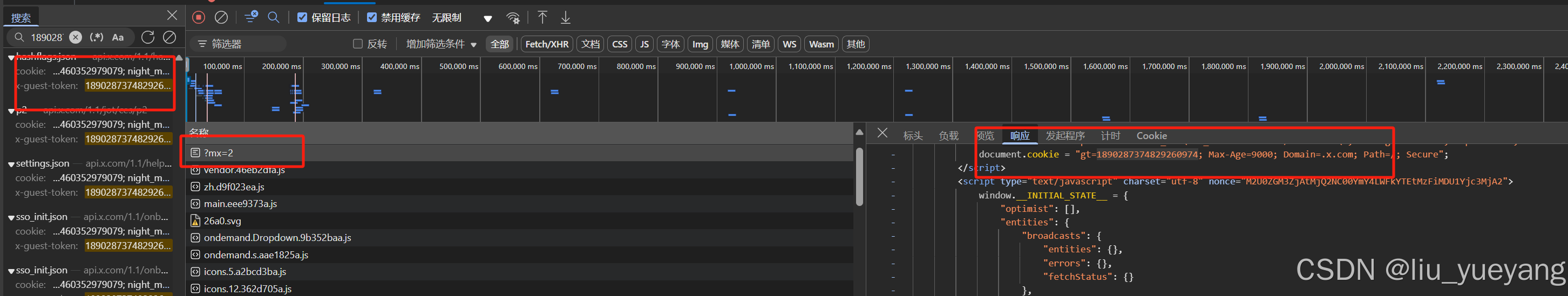Focus the 筛选器 filter input
Screen dimensions: 1568x296
(x=239, y=44)
